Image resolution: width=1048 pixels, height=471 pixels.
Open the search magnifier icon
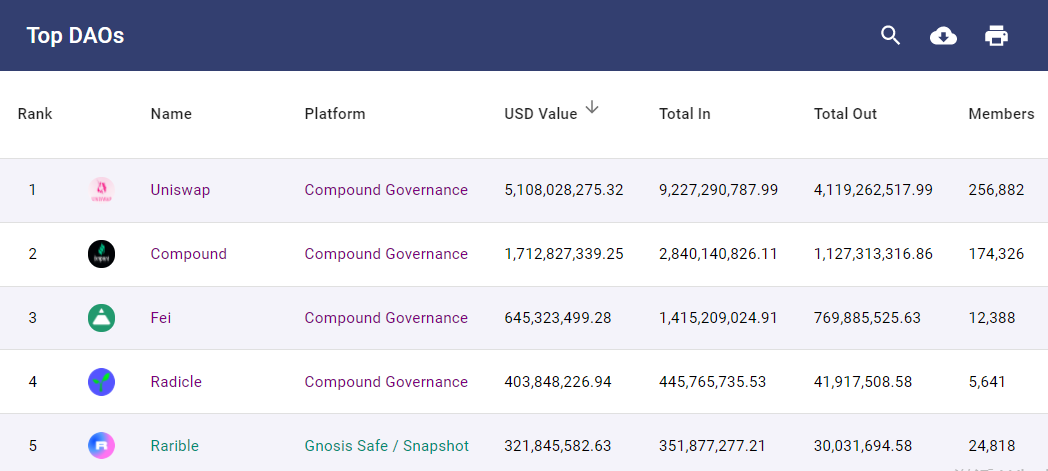[890, 35]
